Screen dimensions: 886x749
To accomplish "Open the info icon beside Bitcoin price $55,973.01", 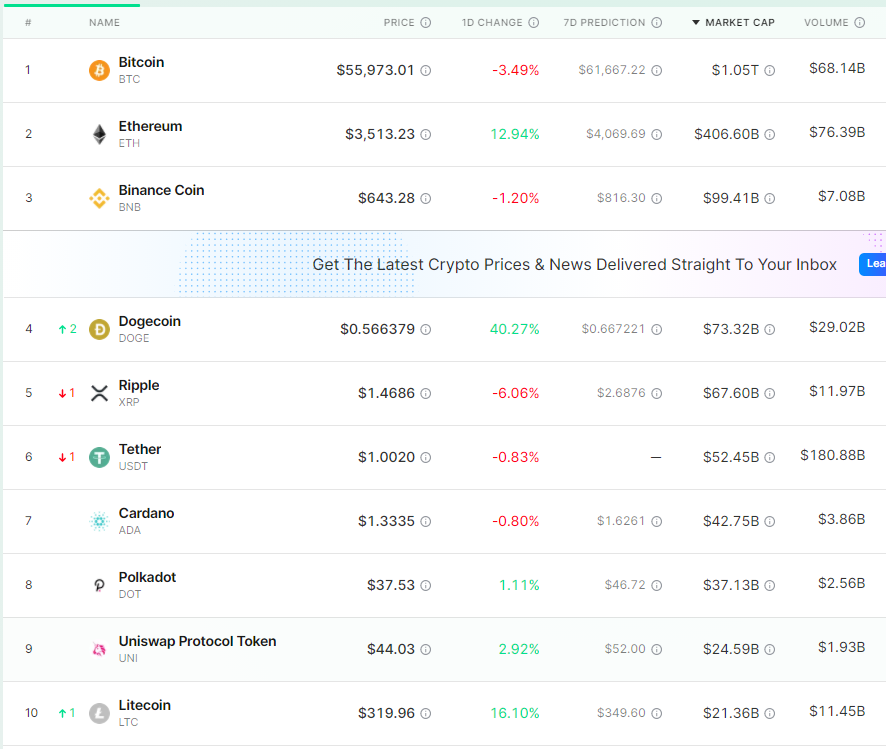I will pyautogui.click(x=425, y=71).
